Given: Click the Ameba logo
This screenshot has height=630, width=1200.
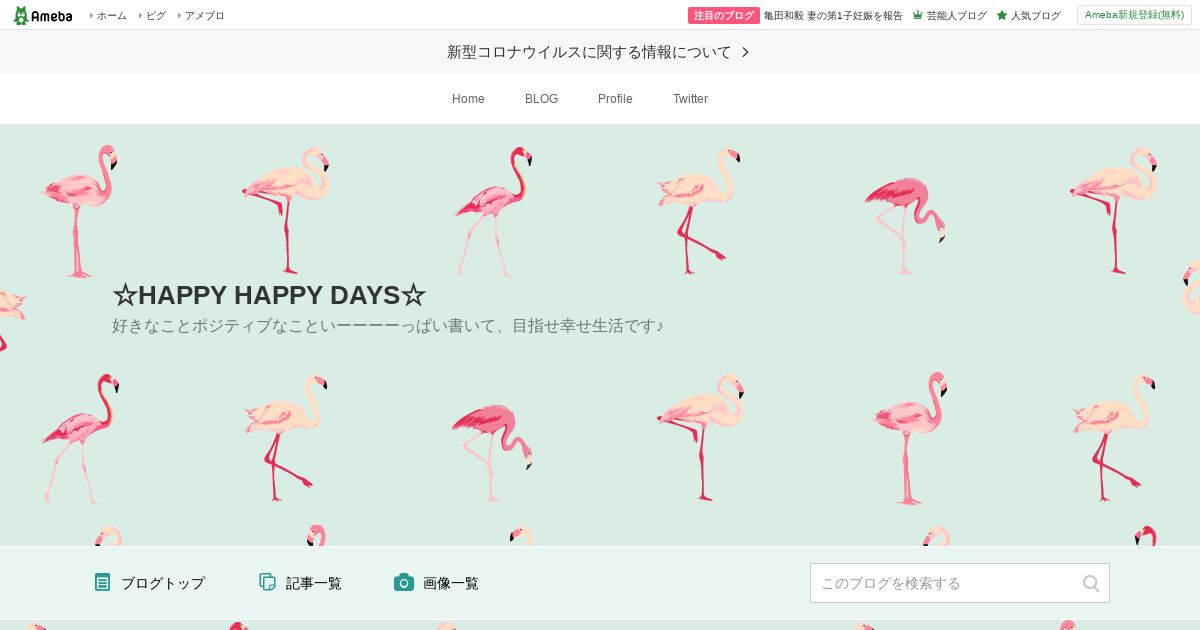Looking at the screenshot, I should (42, 15).
